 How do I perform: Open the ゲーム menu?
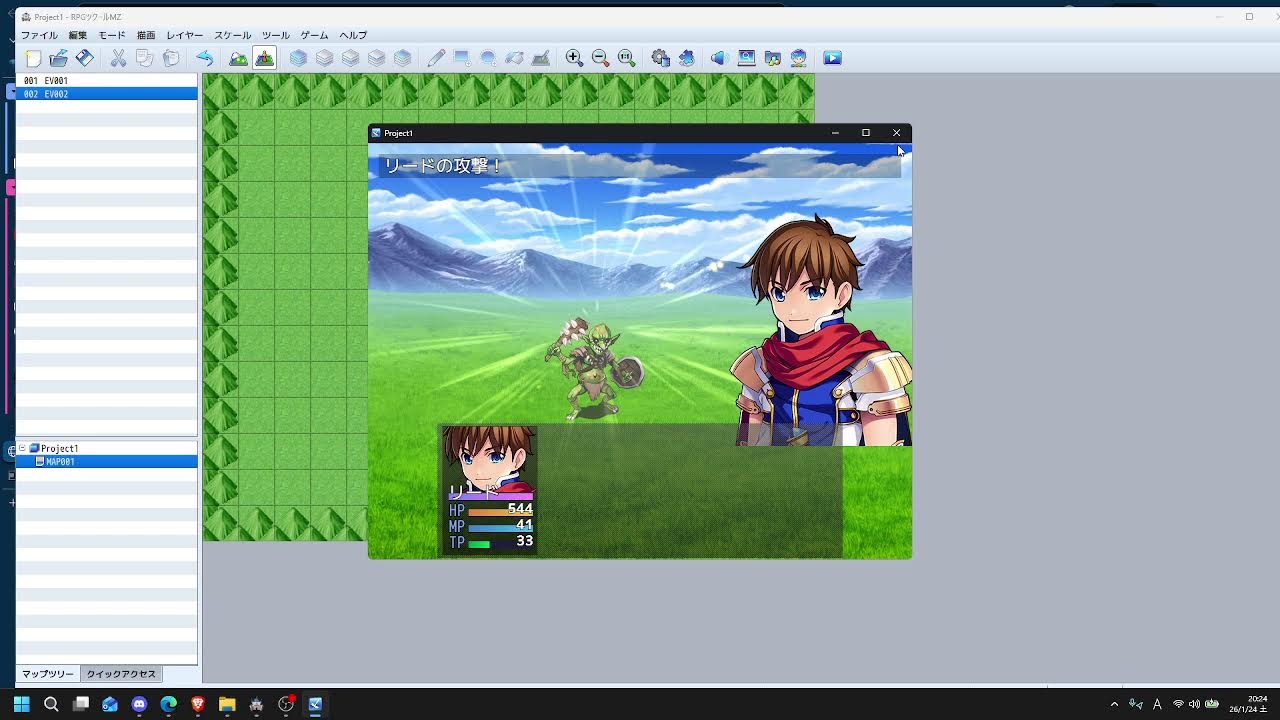315,35
